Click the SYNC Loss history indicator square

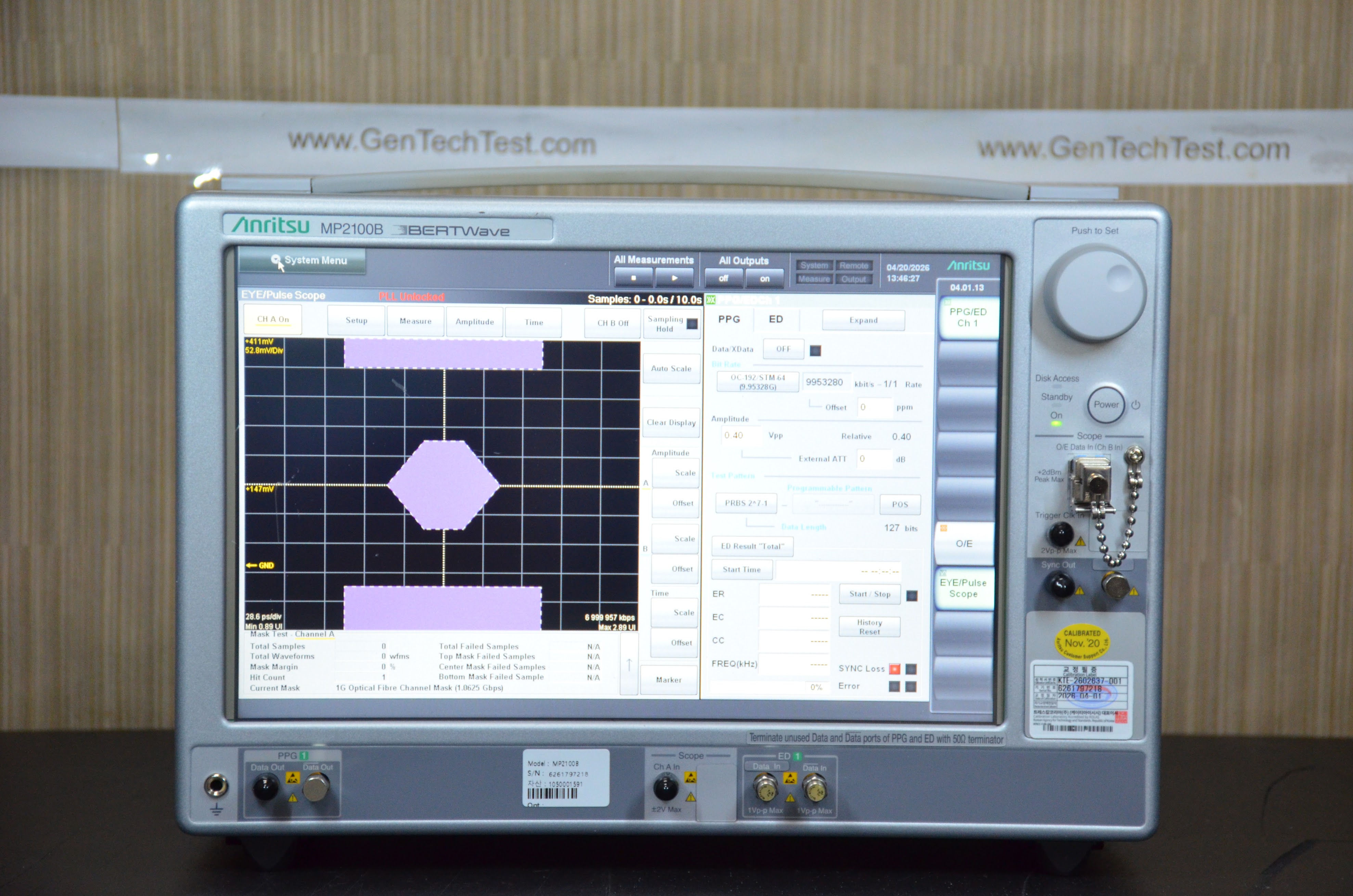(x=911, y=668)
